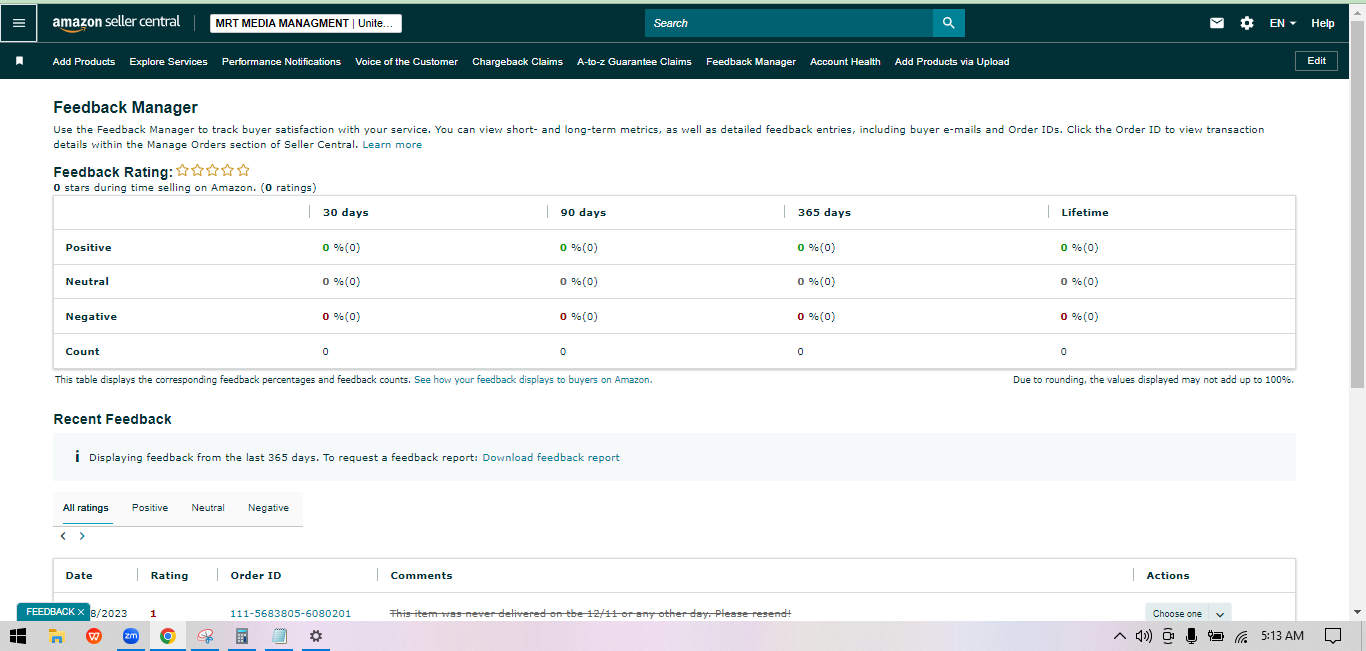The height and width of the screenshot is (651, 1366).
Task: Open the MRT MEDIA MANAGMENT account switcher
Action: 306,23
